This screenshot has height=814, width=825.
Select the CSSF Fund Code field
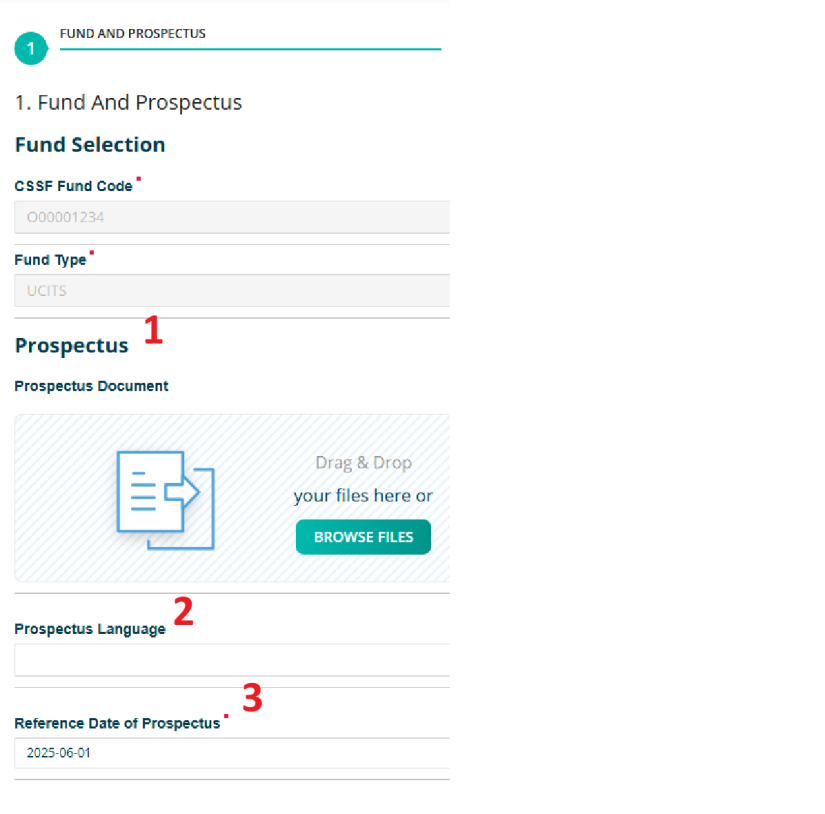232,217
